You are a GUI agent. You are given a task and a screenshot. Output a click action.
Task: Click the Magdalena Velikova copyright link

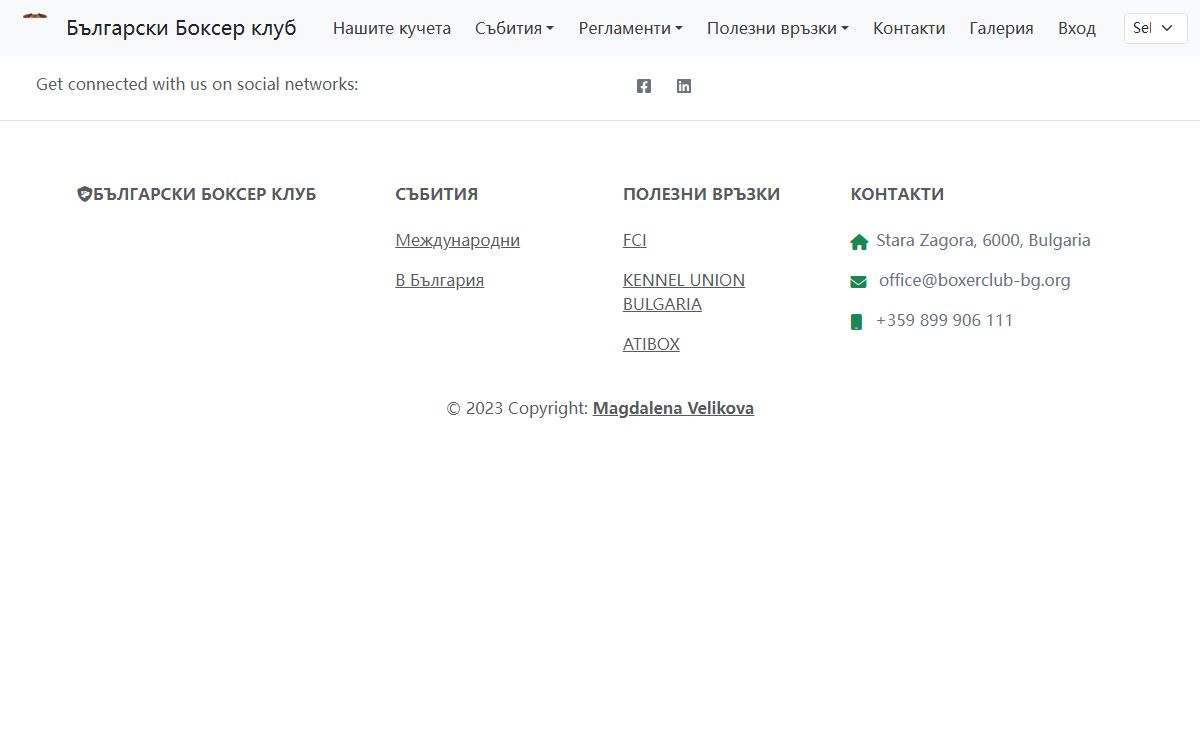673,408
